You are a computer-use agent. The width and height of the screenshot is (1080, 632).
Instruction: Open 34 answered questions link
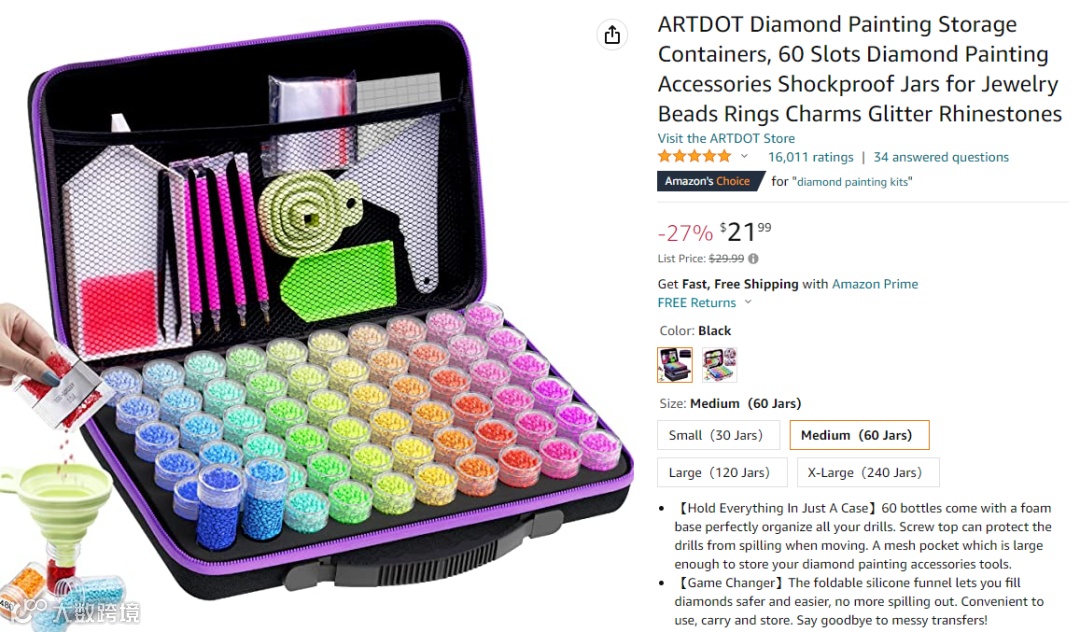[x=941, y=157]
